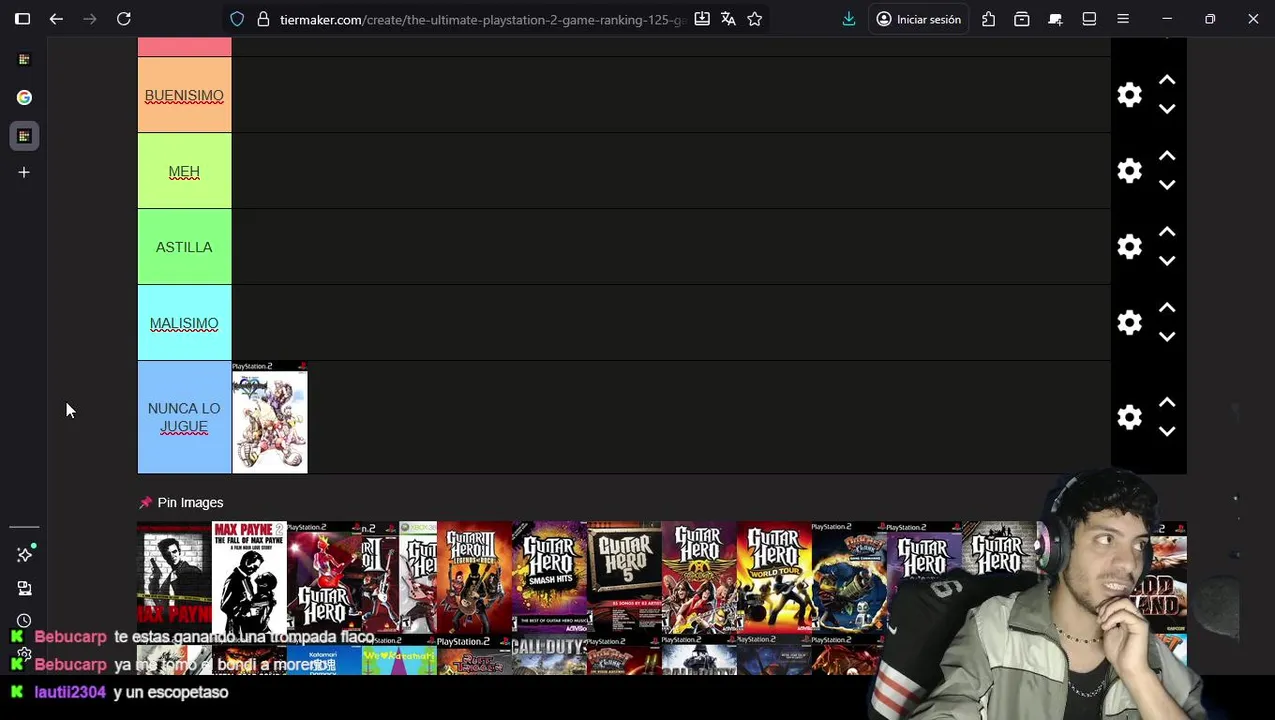Screen dimensions: 1275x720
Task: Open the browser hamburger menu
Action: click(x=1123, y=19)
